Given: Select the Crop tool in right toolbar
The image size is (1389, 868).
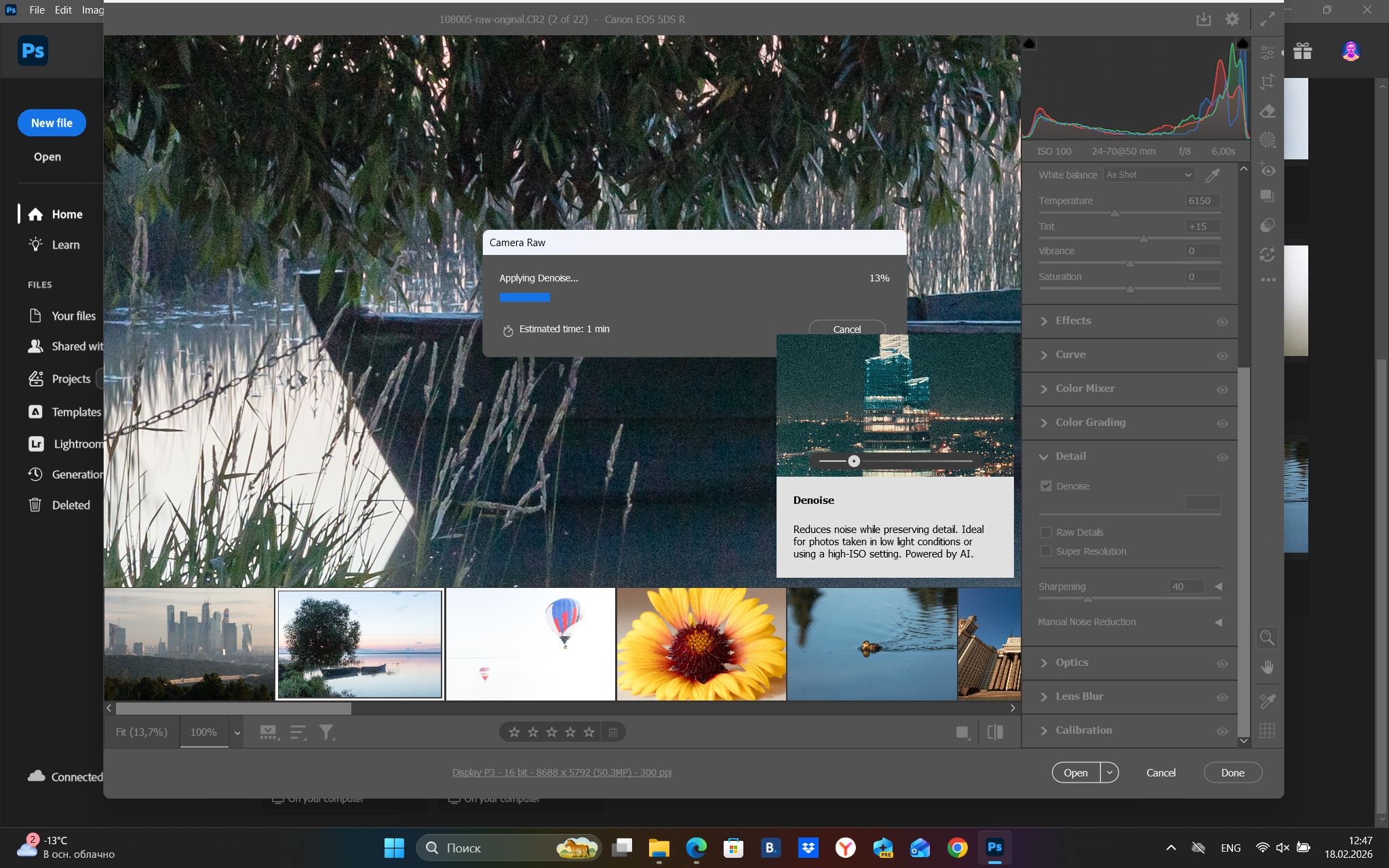Looking at the screenshot, I should click(1267, 82).
